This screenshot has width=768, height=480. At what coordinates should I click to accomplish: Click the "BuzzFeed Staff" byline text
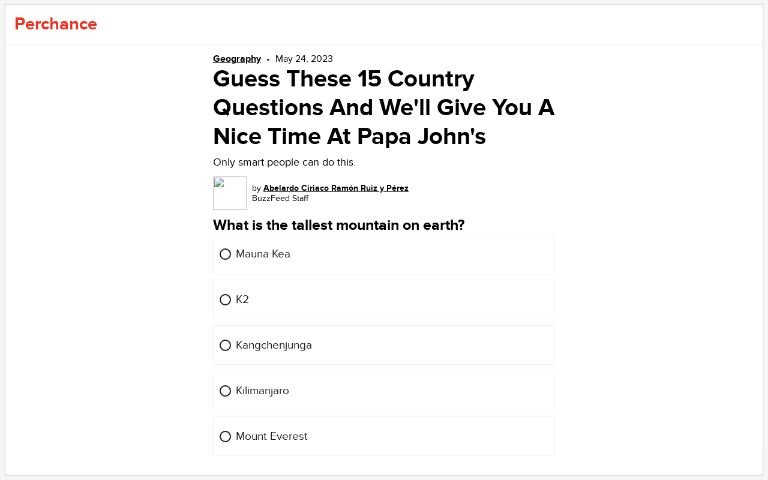(x=280, y=198)
